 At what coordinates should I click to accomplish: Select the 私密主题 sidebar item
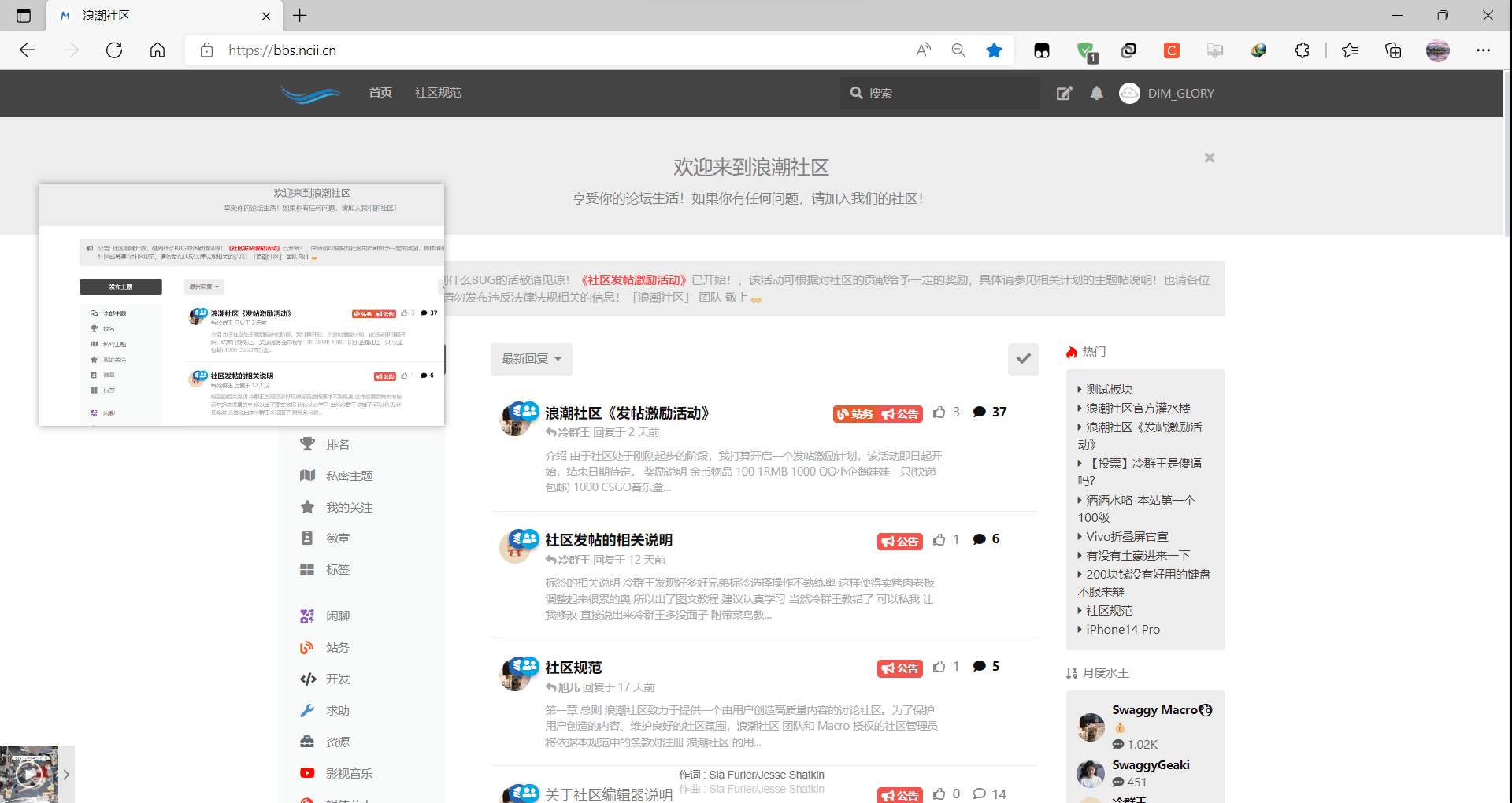[x=349, y=476]
